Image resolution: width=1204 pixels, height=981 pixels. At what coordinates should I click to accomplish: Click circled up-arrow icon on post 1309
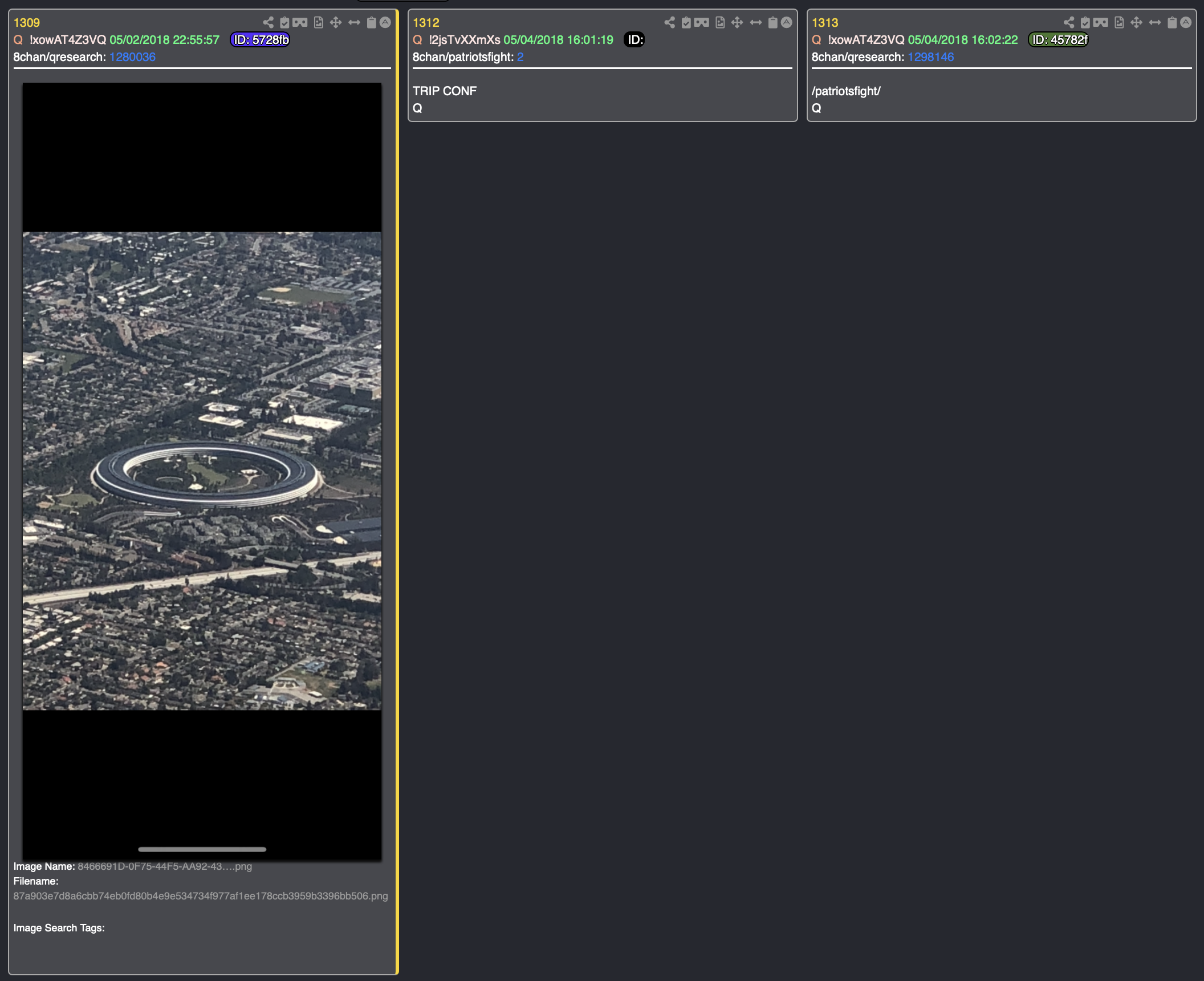click(x=385, y=23)
